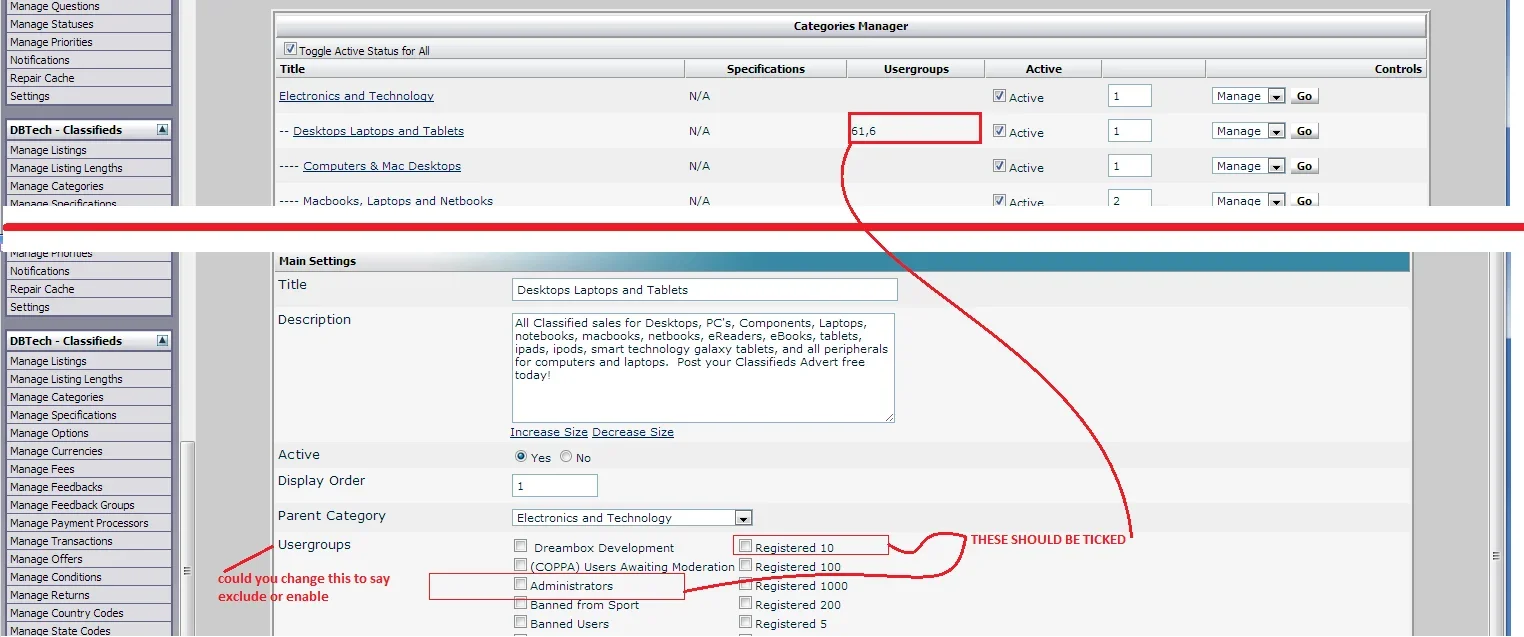Open Manage Country Codes in the sidebar
Image resolution: width=1524 pixels, height=637 pixels.
pos(67,613)
